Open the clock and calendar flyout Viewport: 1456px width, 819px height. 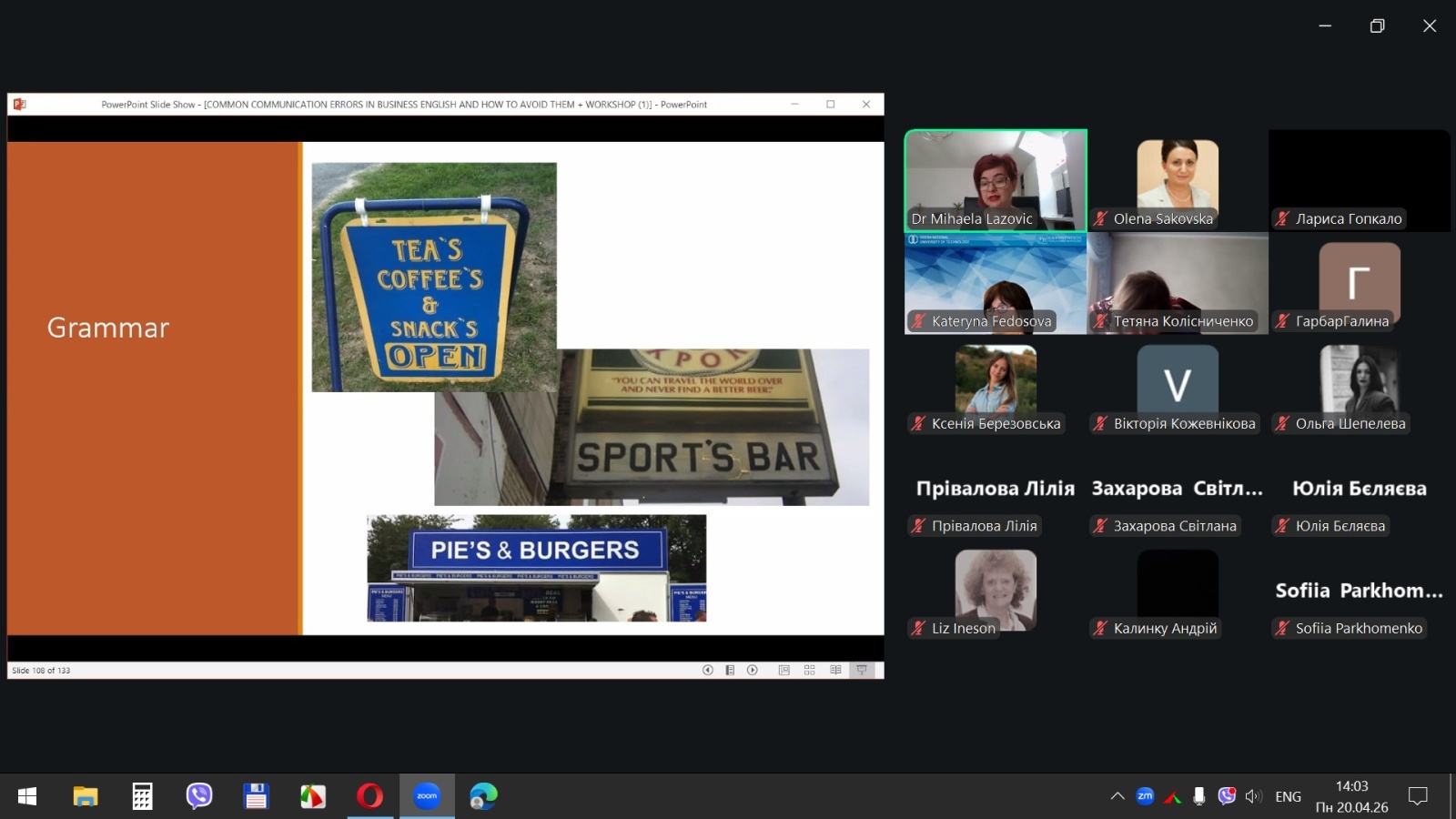click(x=1351, y=796)
